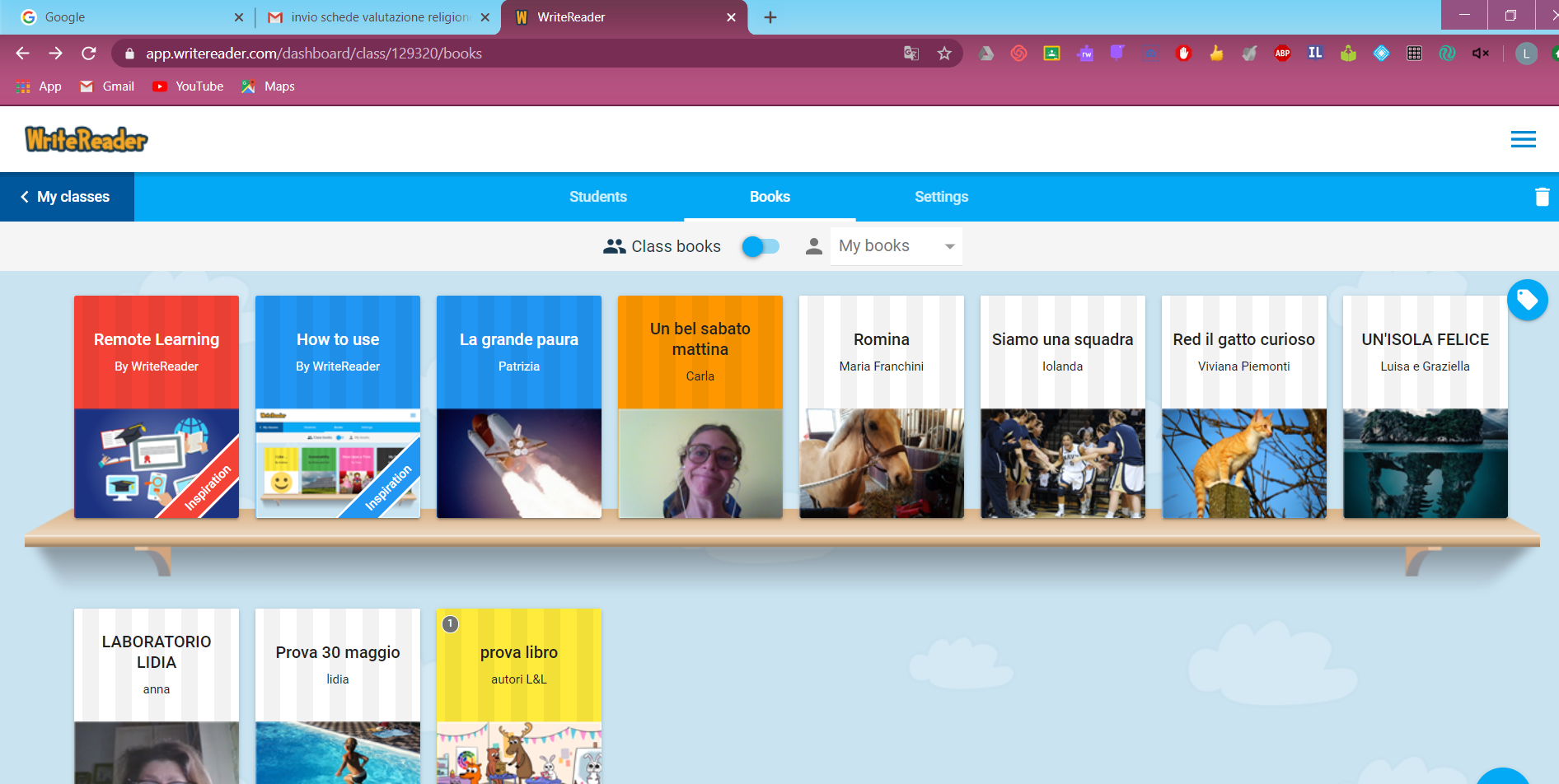
Task: Click the WriteReader logo
Action: point(87,139)
